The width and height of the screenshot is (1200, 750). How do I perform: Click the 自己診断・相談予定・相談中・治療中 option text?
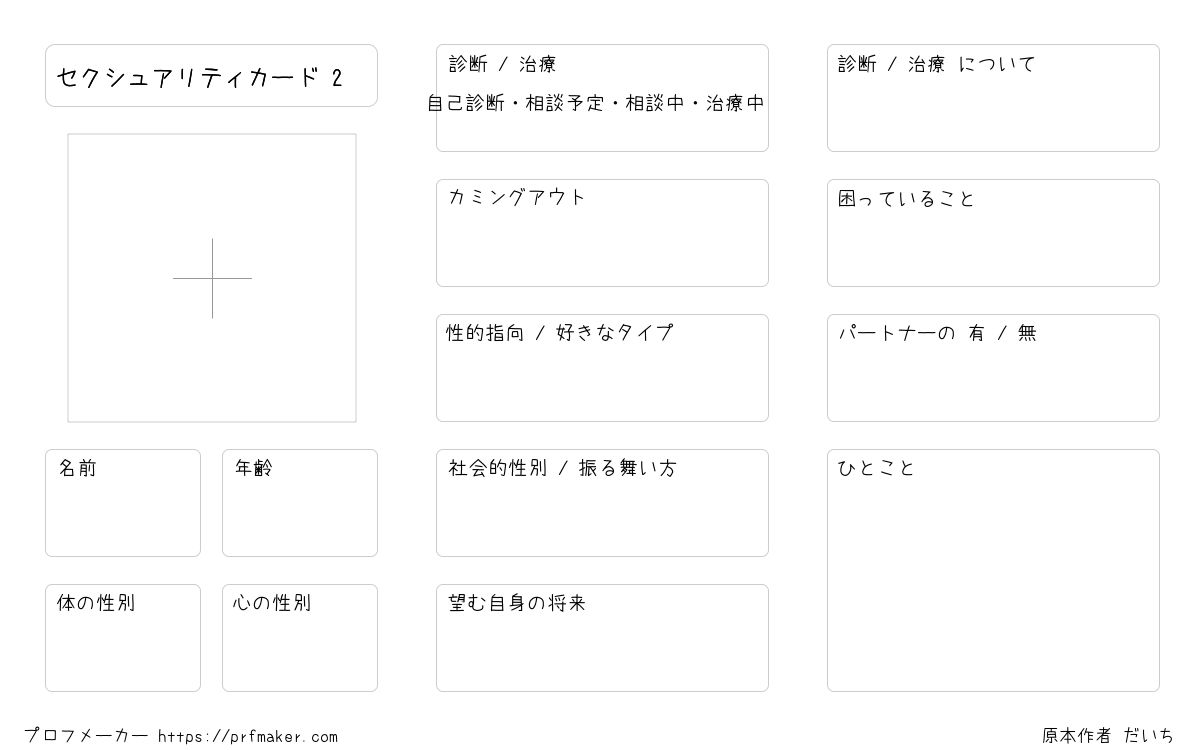(596, 103)
